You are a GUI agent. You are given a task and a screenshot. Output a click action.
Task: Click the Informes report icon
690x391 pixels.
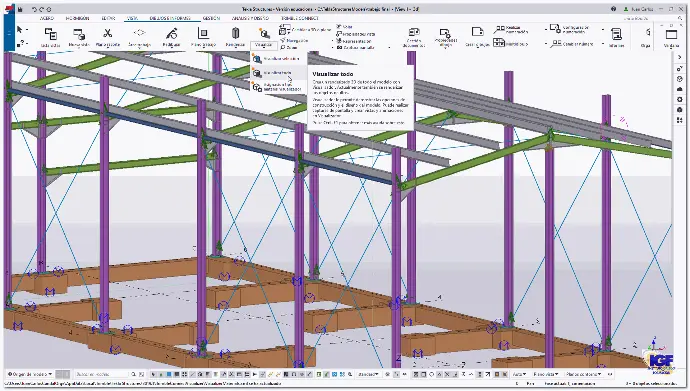[x=617, y=34]
